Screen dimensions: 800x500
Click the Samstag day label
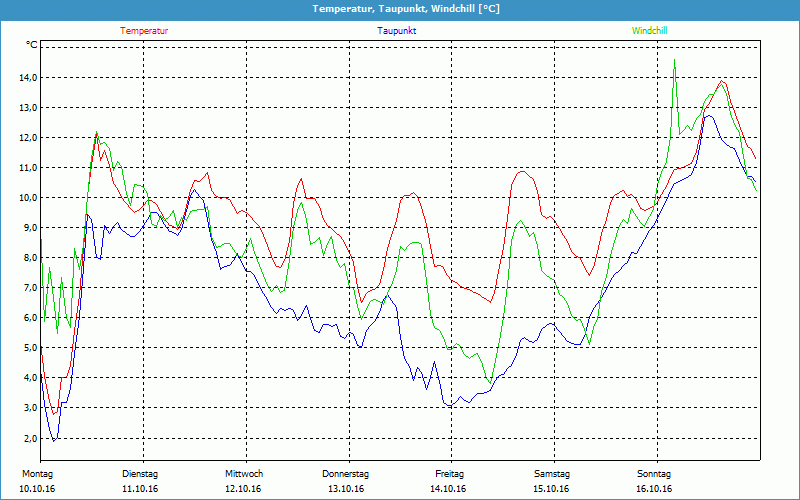tap(552, 474)
